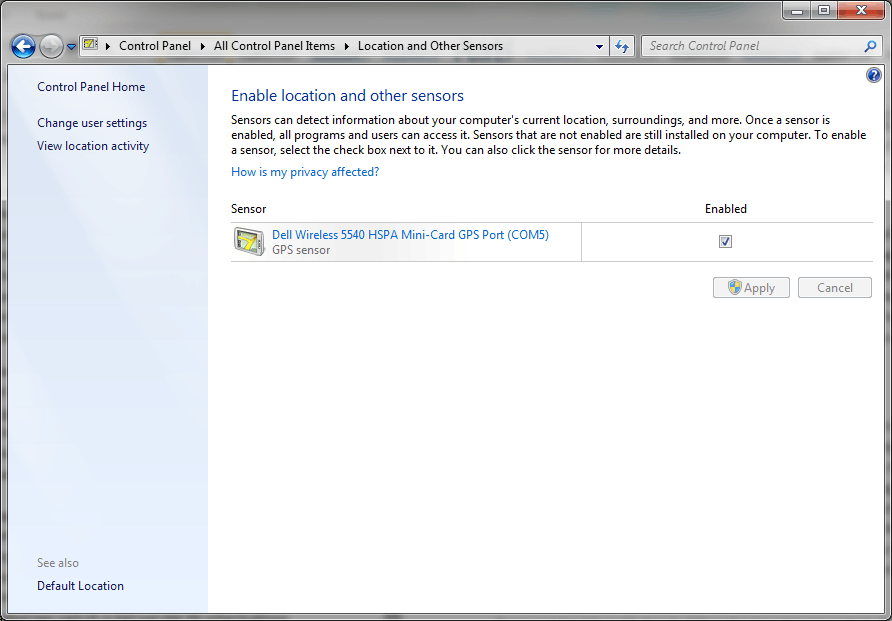The width and height of the screenshot is (892, 621).
Task: Click the Refresh button beside address bar
Action: (x=622, y=47)
